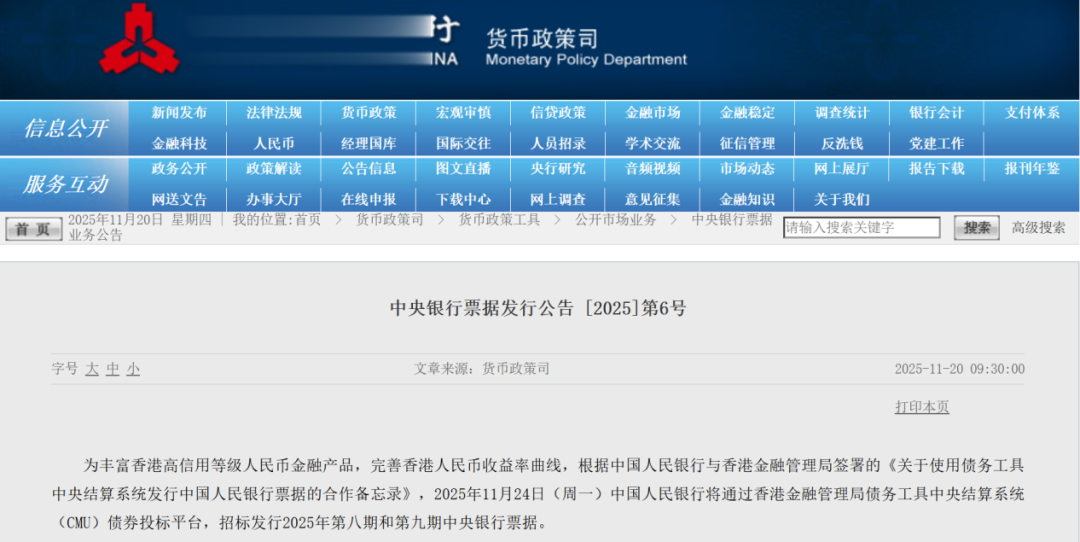Open 在线申报 section
This screenshot has height=542, width=1080.
pos(368,200)
